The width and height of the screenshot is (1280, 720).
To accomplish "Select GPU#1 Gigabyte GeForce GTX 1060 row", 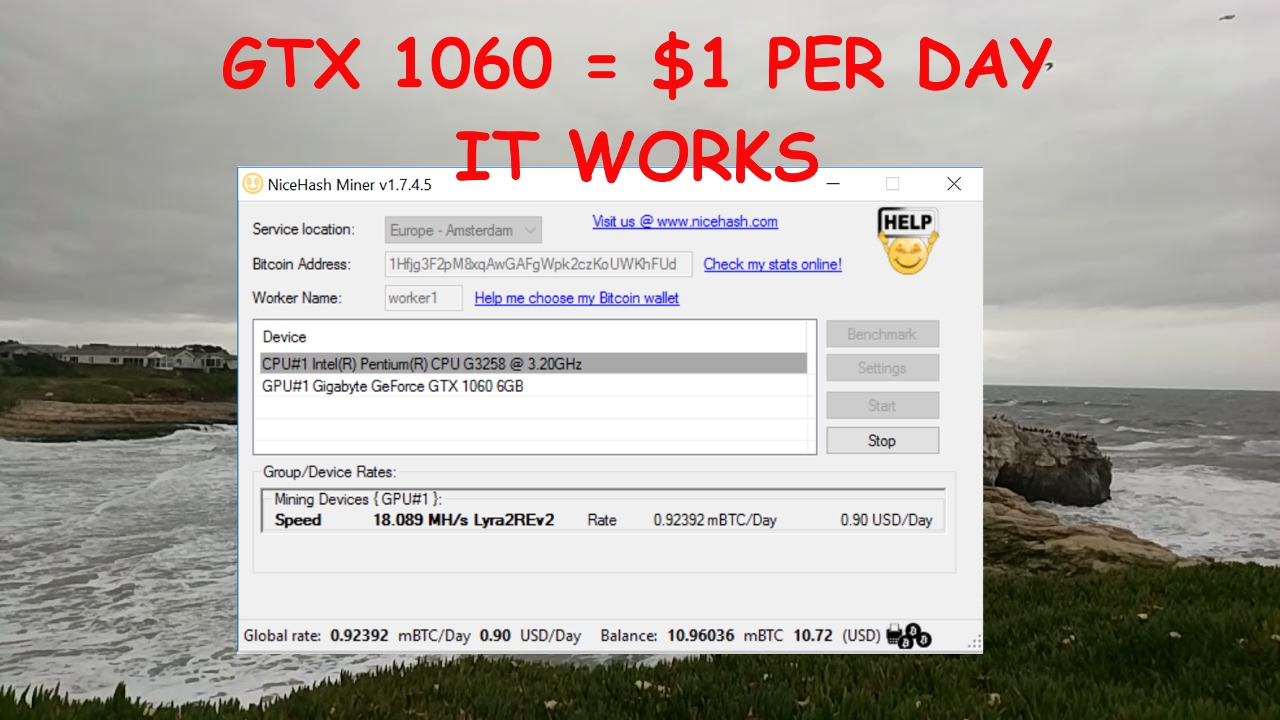I will point(533,386).
